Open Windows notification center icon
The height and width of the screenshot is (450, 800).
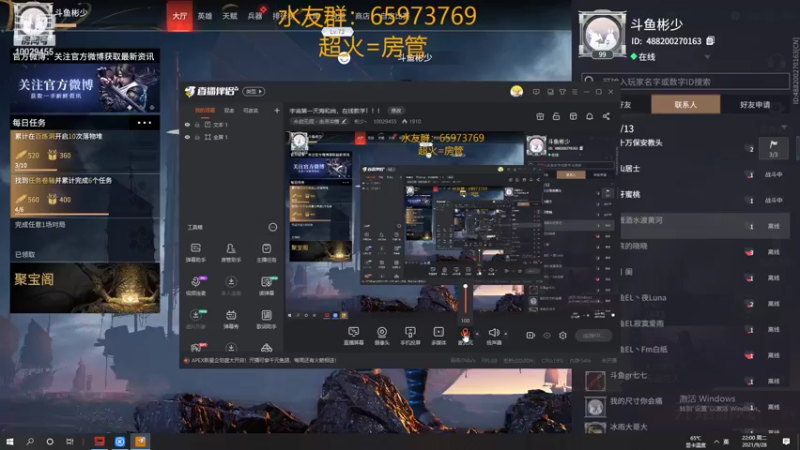pos(786,441)
